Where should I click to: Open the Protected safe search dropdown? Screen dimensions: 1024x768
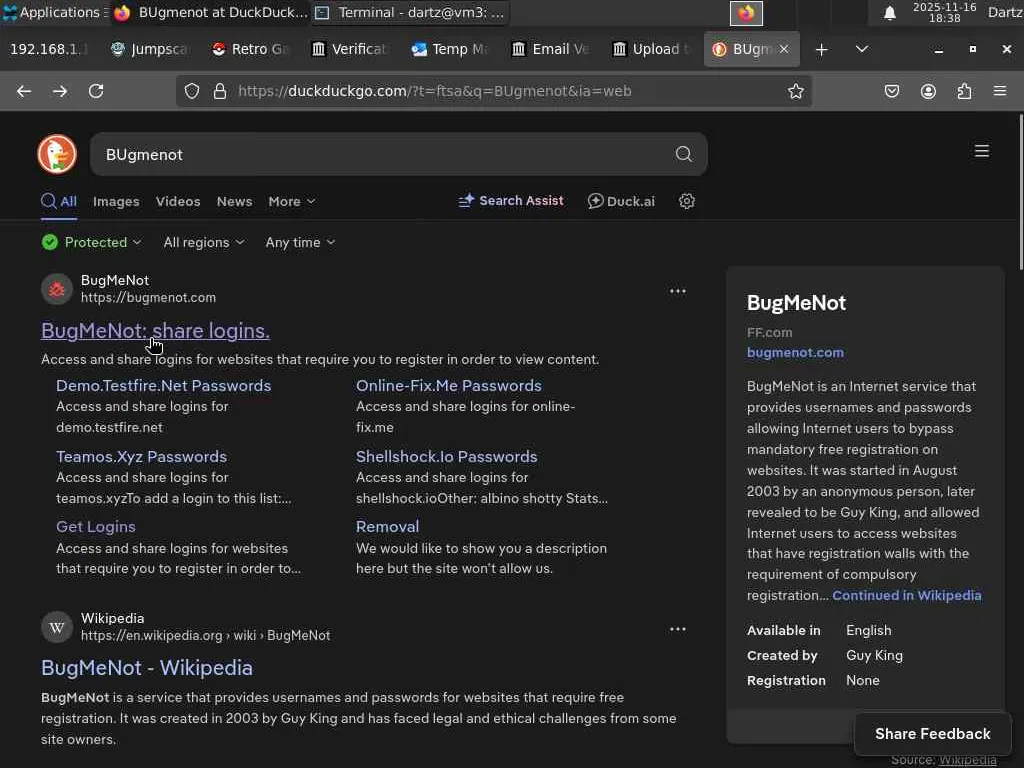(92, 242)
